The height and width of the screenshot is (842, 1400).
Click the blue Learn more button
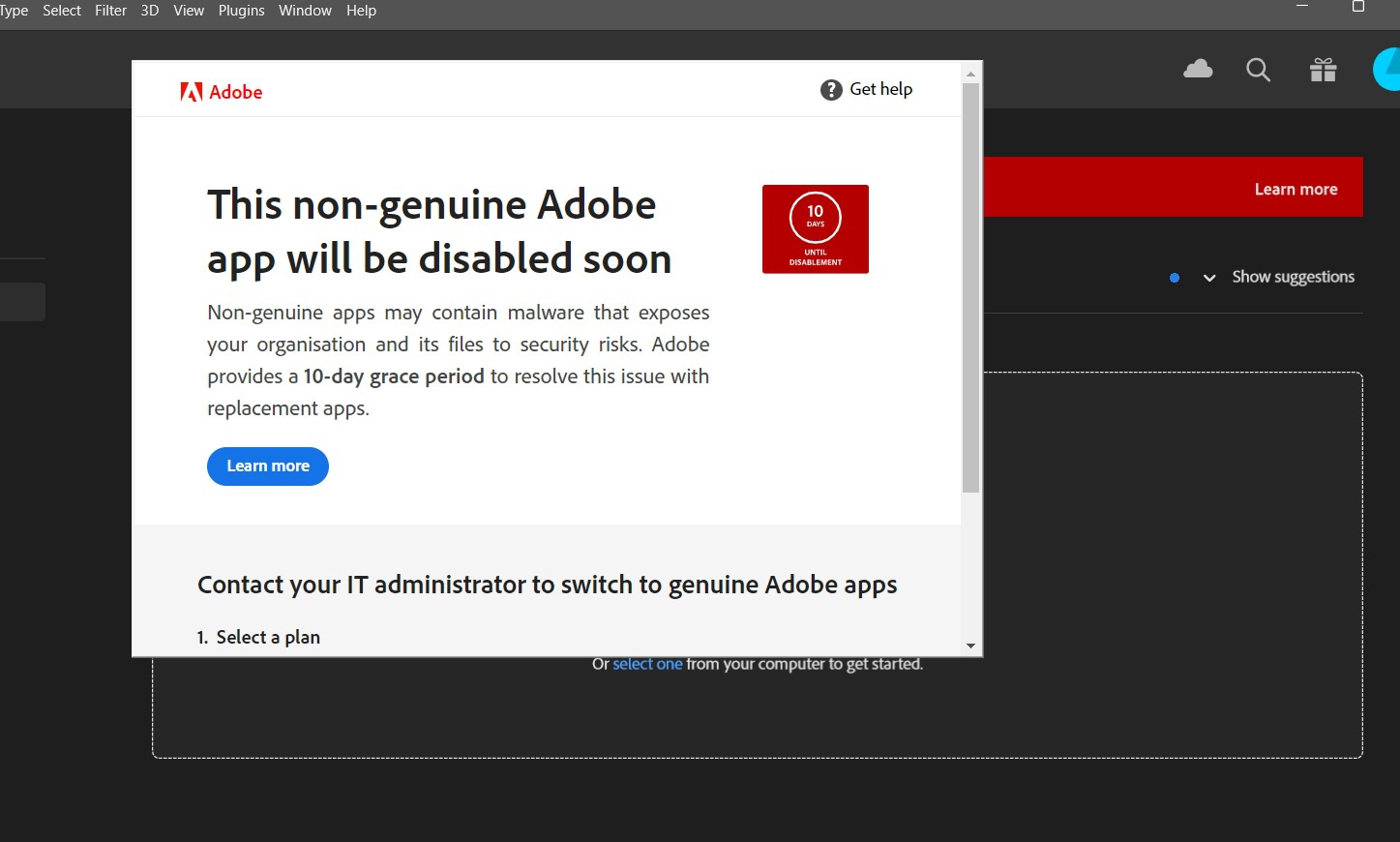[268, 466]
